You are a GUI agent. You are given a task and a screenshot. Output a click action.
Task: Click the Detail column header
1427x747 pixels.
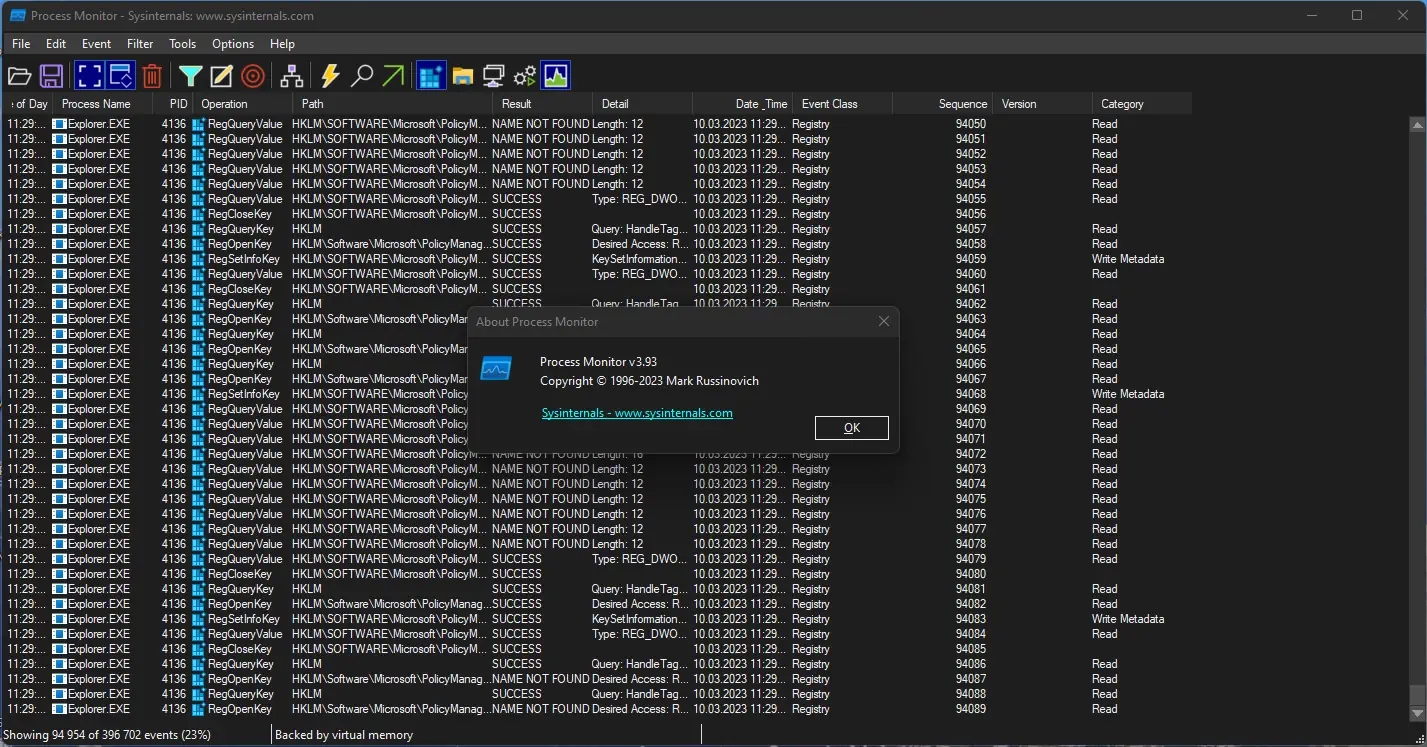642,104
